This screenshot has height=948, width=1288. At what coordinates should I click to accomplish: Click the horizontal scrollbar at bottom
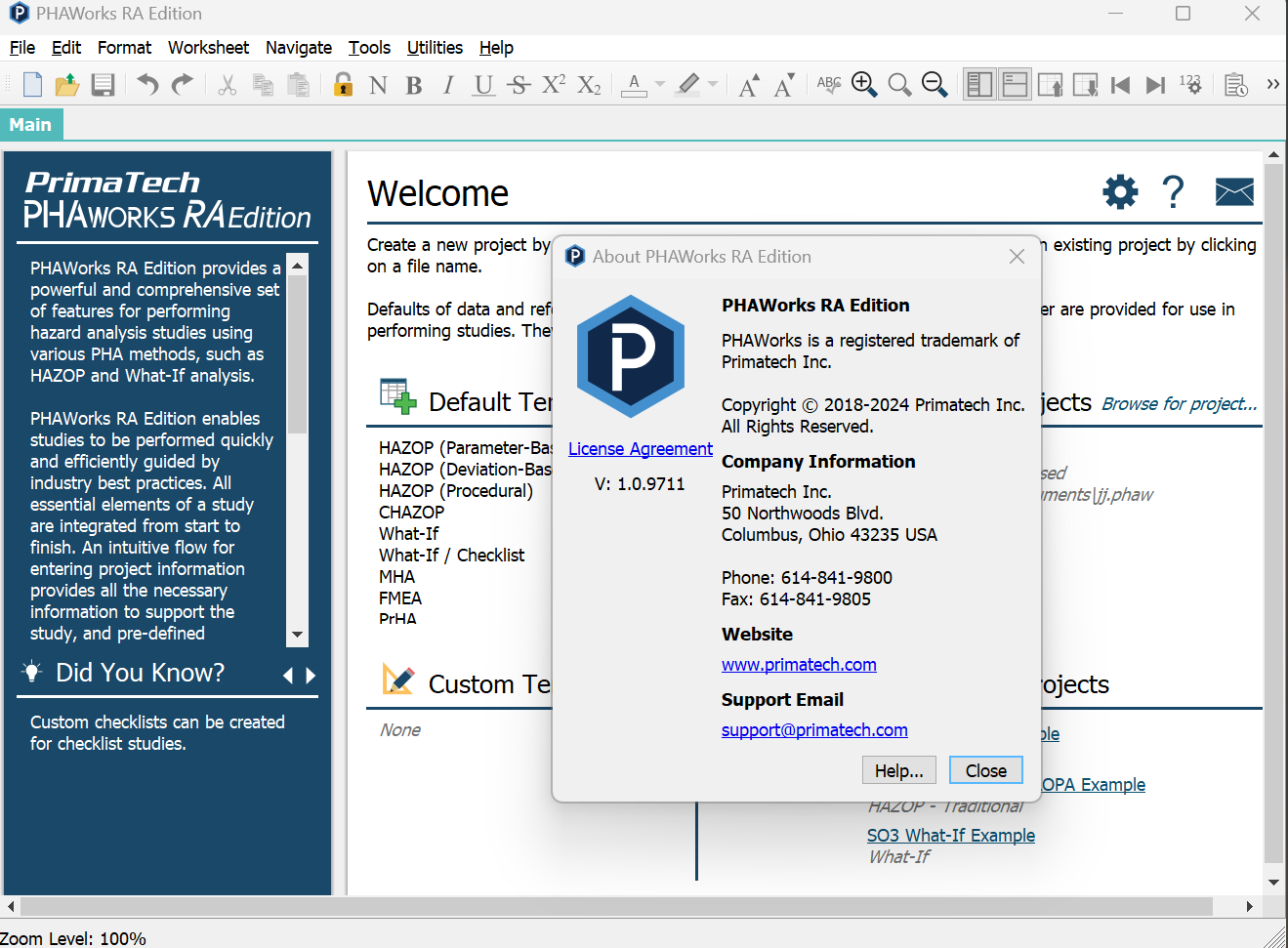[629, 906]
